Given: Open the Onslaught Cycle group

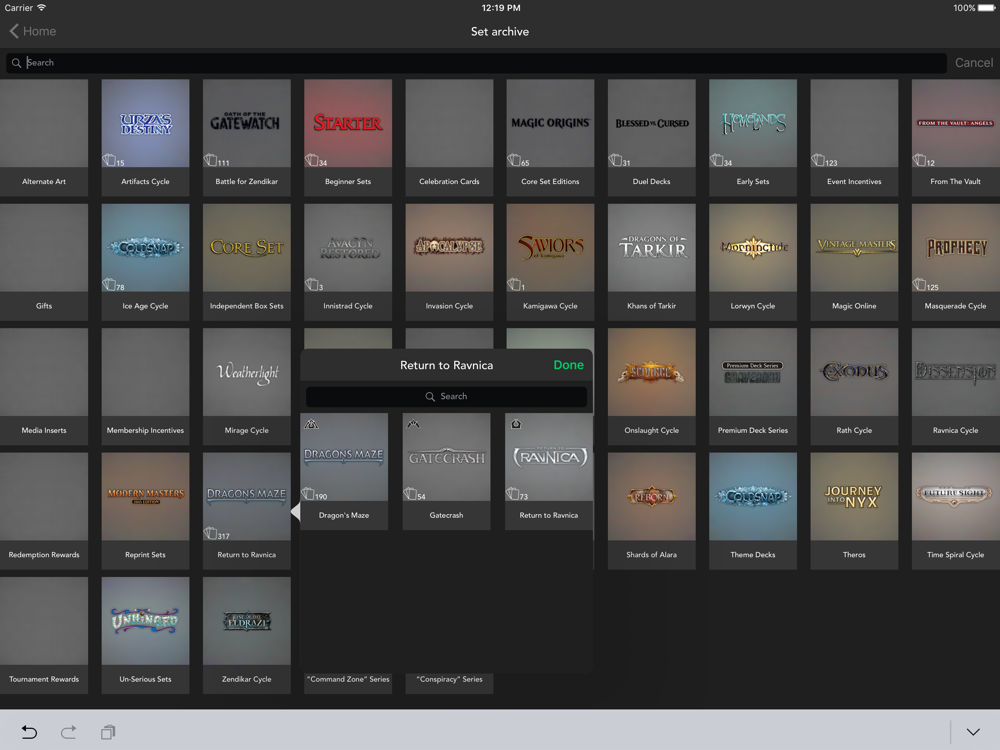Looking at the screenshot, I should (652, 386).
